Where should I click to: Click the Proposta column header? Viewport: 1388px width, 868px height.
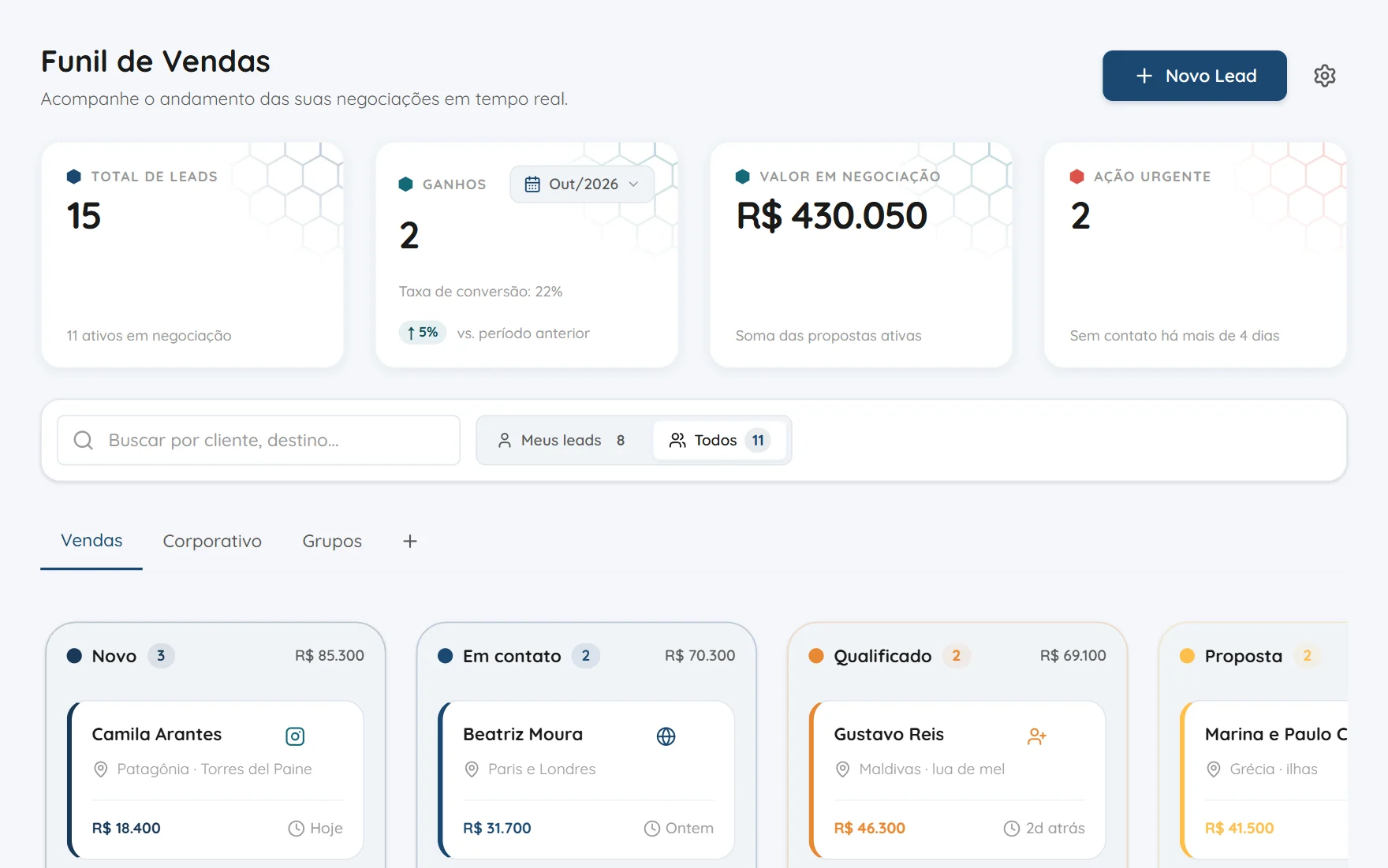(x=1264, y=656)
